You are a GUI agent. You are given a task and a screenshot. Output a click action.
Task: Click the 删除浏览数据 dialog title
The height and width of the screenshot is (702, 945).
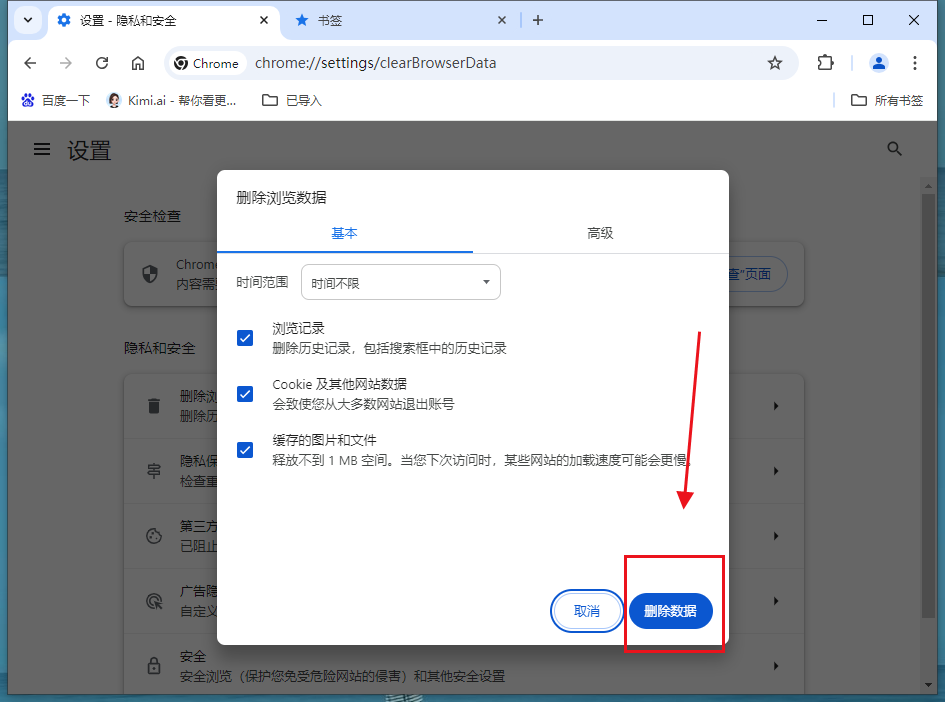pos(281,198)
